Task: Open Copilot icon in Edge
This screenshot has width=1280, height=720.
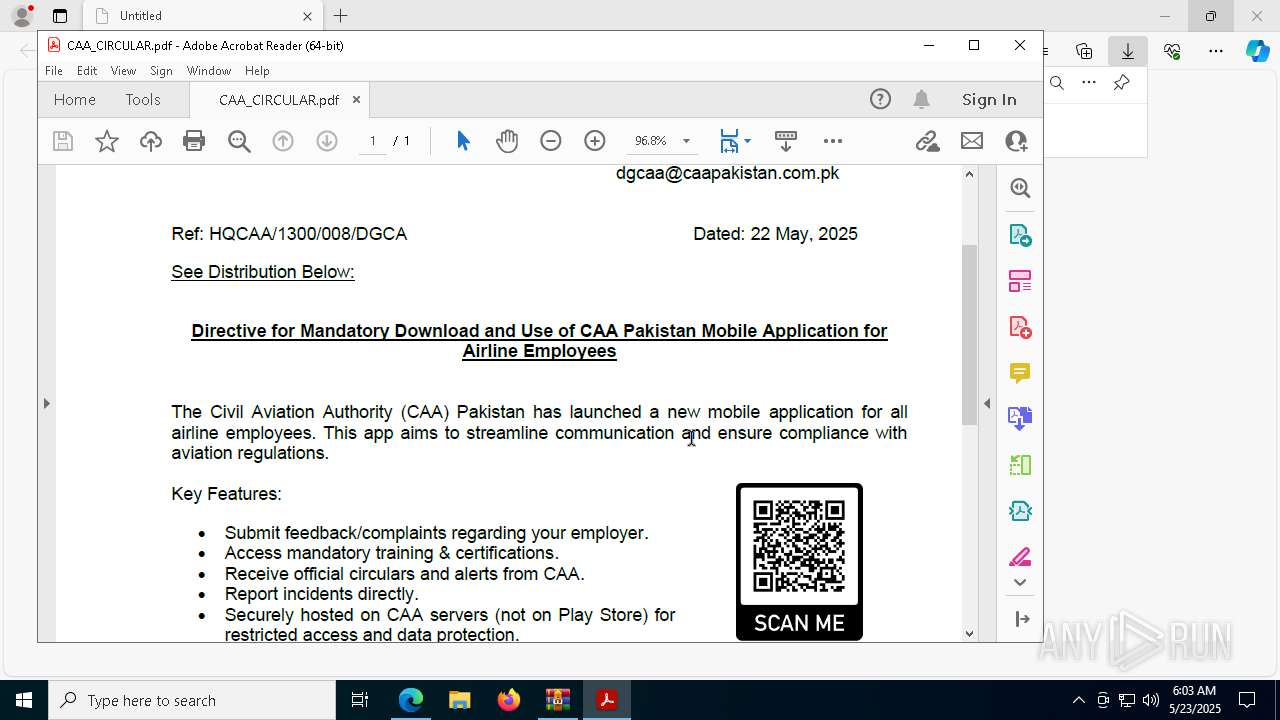Action: click(1258, 51)
